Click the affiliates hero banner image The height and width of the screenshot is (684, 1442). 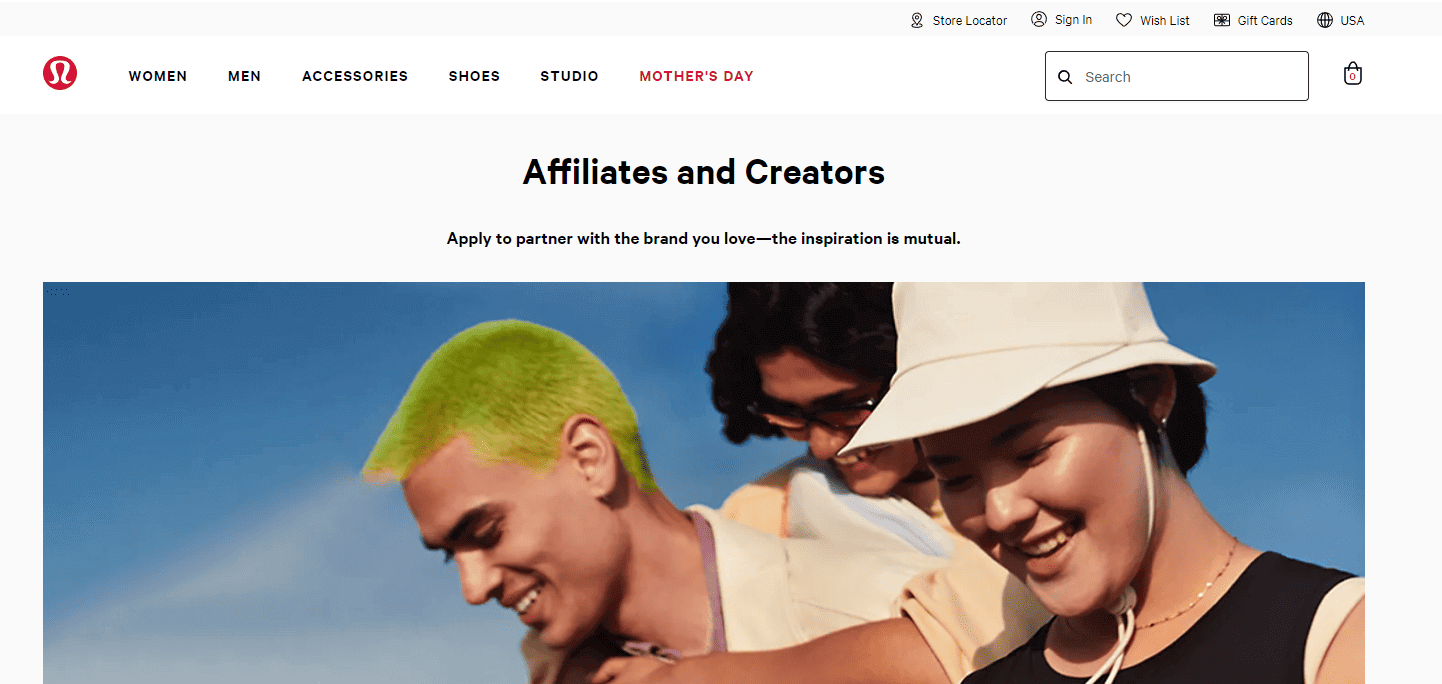coord(704,483)
